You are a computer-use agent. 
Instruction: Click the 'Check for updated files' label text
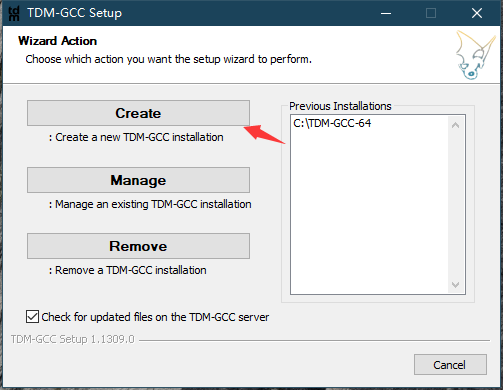(x=155, y=317)
